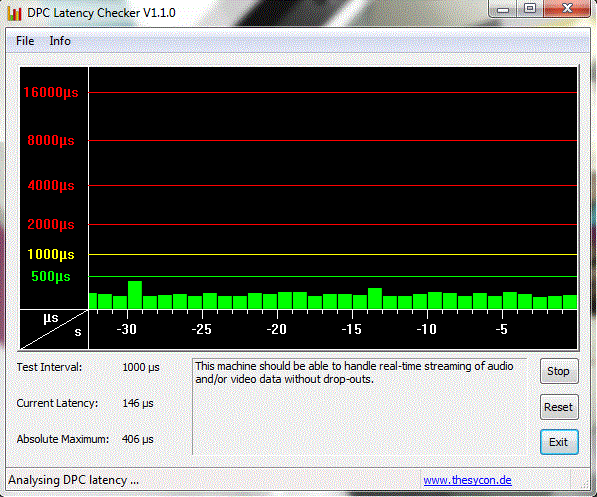Screen dimensions: 597x497
Task: Stop the latency analysis
Action: (x=559, y=371)
